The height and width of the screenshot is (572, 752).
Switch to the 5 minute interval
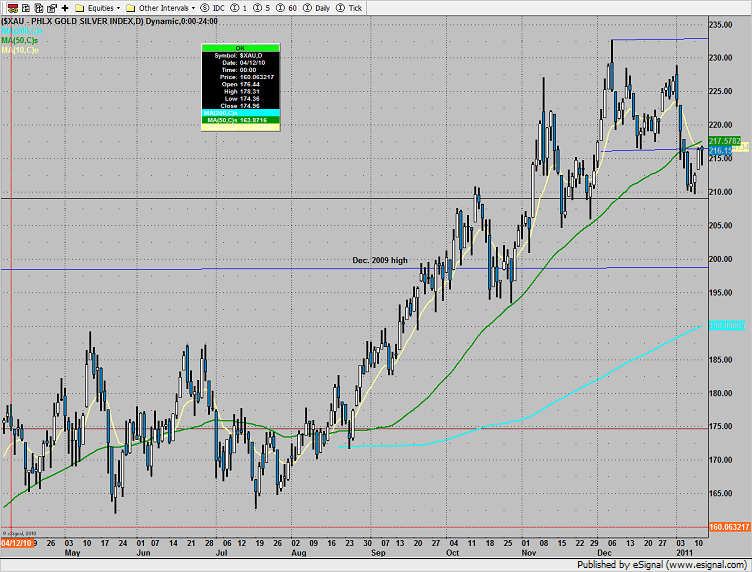pyautogui.click(x=262, y=8)
